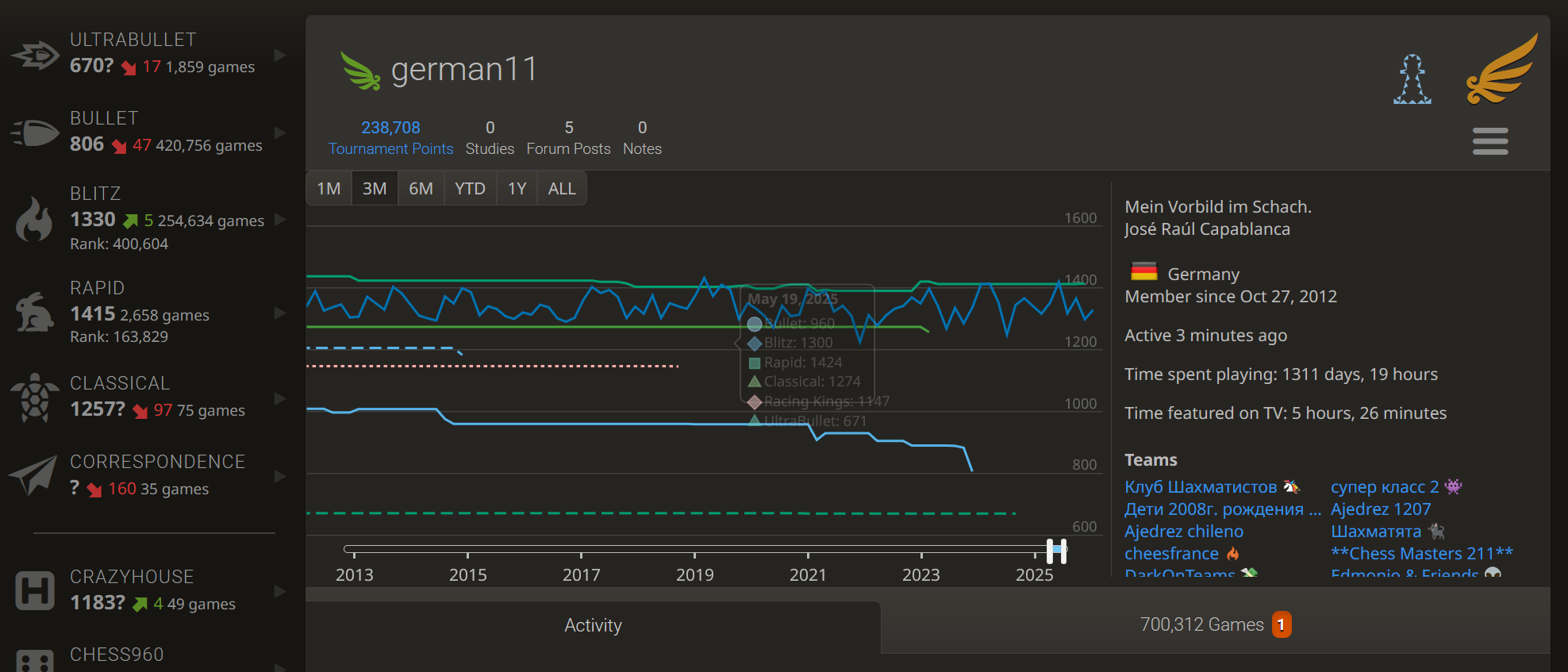Click 'Time featured on TV' text

[x=1286, y=413]
